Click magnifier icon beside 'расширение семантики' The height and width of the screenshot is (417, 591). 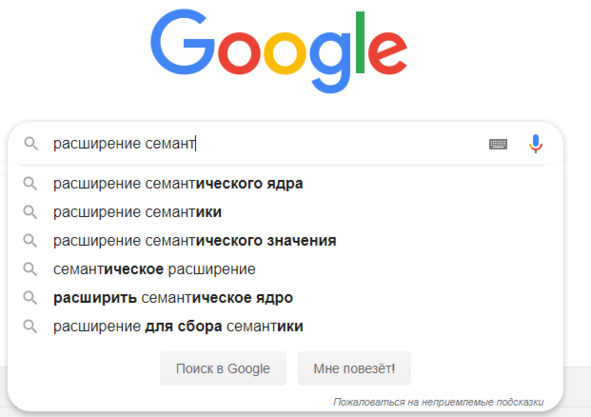click(x=30, y=212)
